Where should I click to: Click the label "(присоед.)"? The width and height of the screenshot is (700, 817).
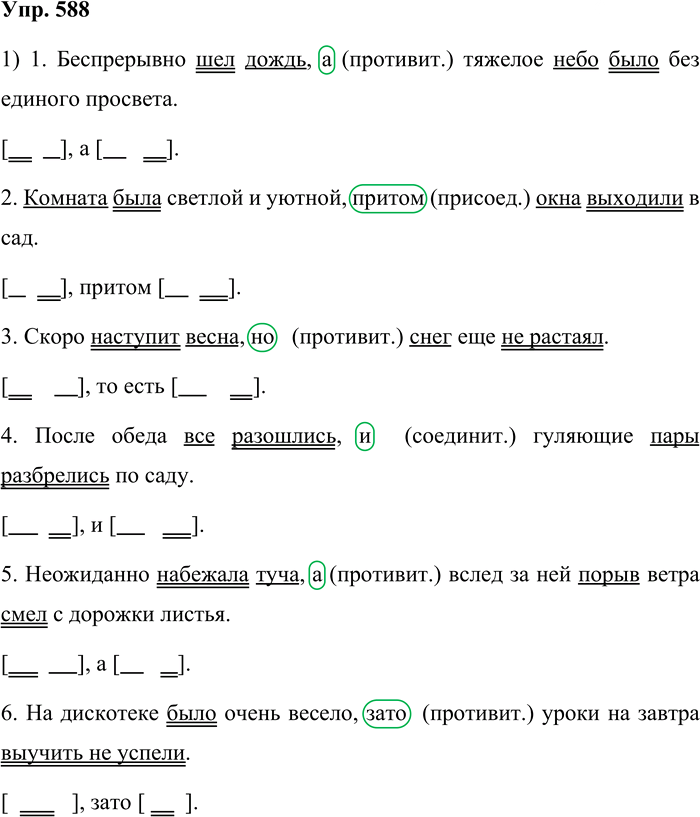pyautogui.click(x=481, y=199)
